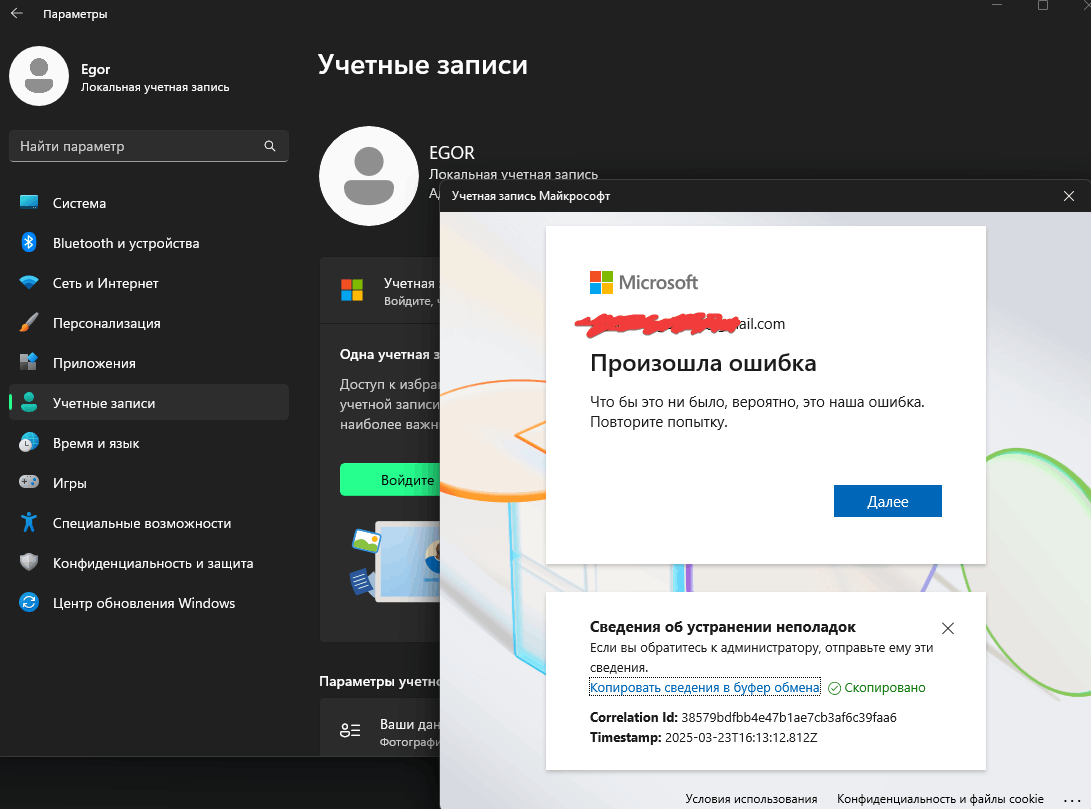The image size is (1091, 809).
Task: Open Egor's local account profile avatar
Action: [x=39, y=77]
